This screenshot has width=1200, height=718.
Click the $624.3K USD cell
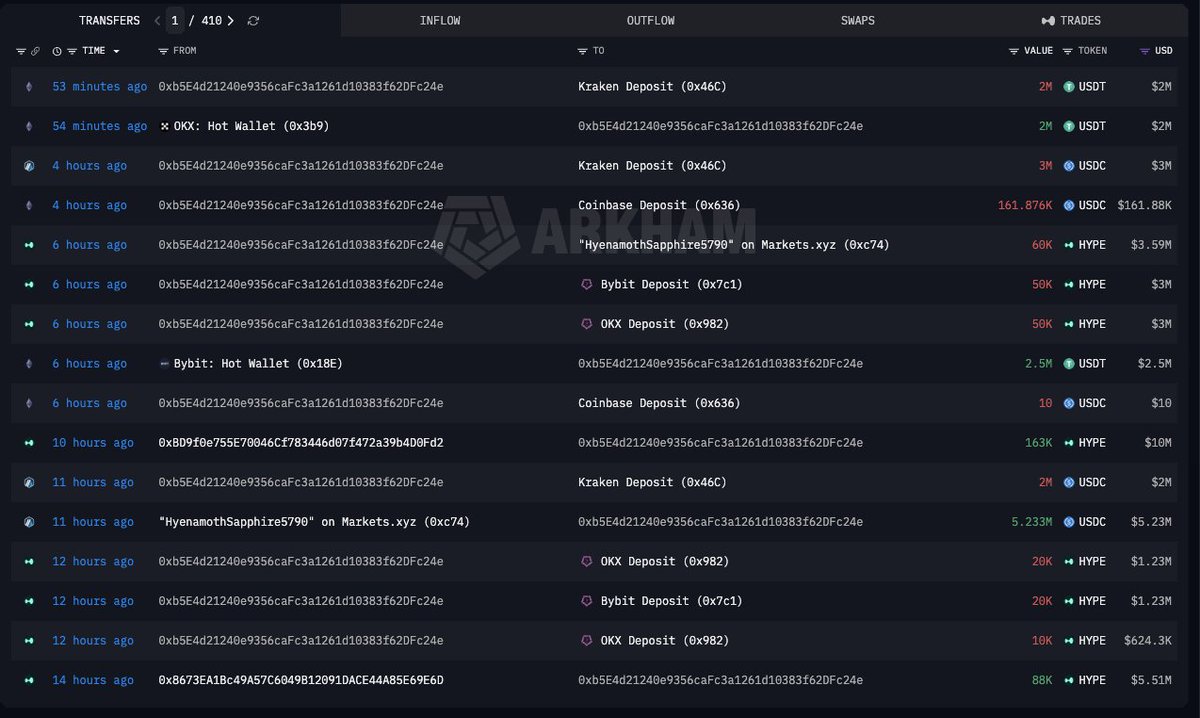click(1148, 641)
